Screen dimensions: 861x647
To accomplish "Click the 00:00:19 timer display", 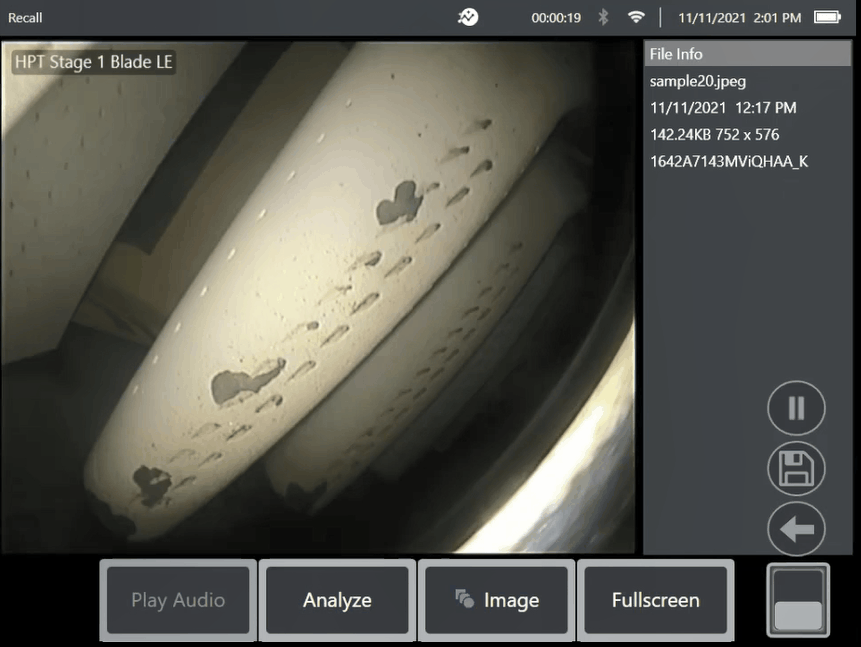I will point(556,18).
